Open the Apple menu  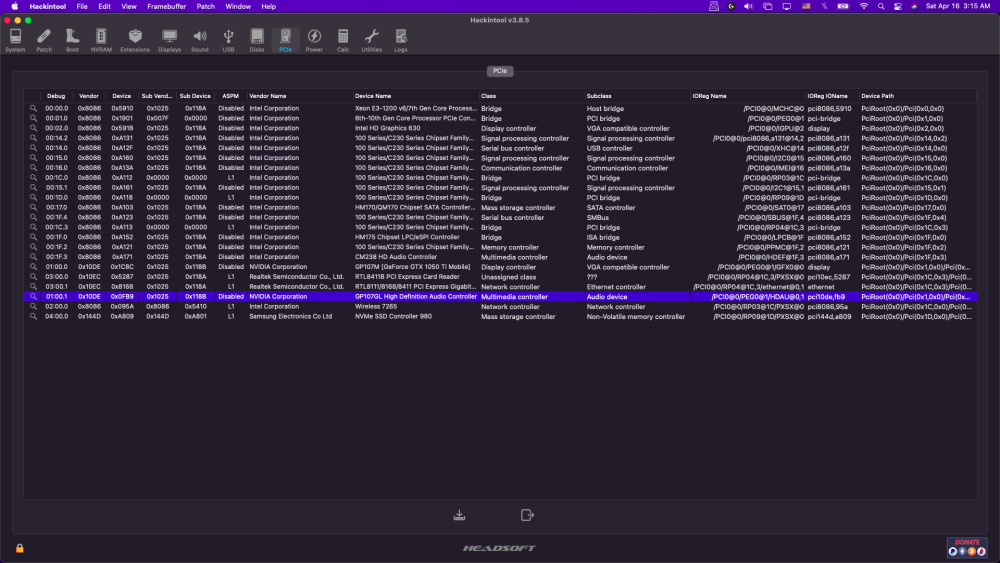click(15, 6)
